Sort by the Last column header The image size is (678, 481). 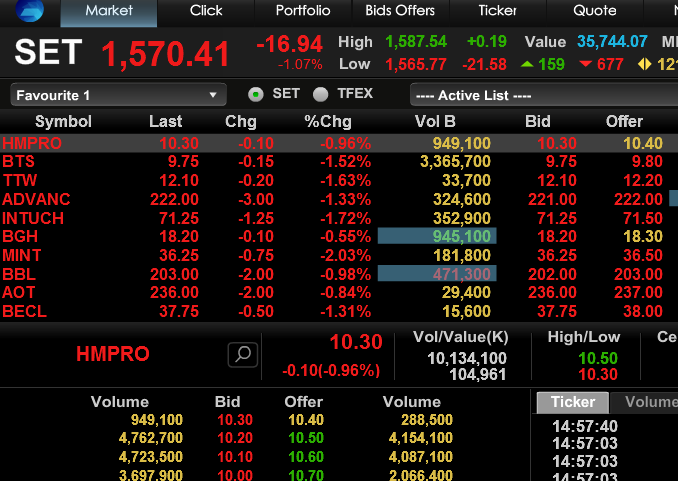tap(166, 122)
